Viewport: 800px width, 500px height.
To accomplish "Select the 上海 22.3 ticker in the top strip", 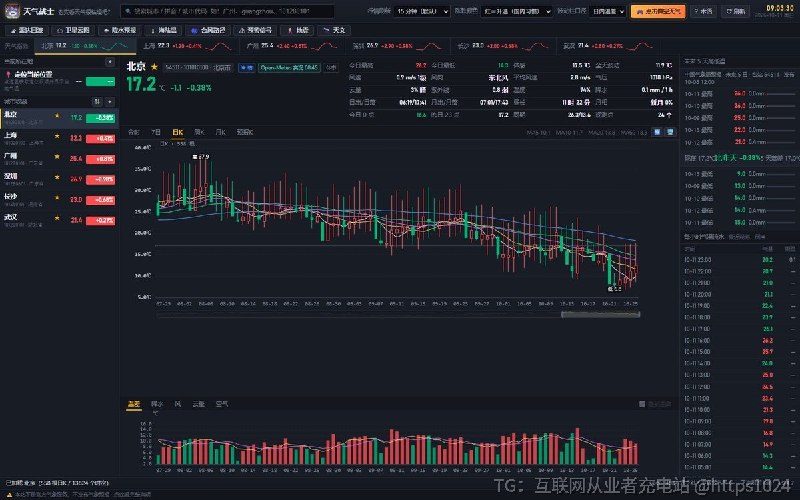I will (x=187, y=46).
